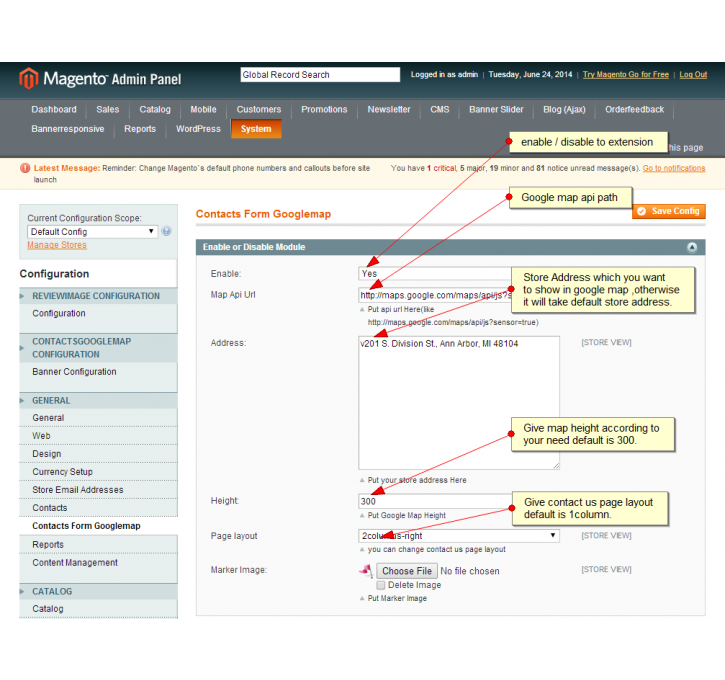
Task: Click into the Map Api Url field
Action: 435,295
